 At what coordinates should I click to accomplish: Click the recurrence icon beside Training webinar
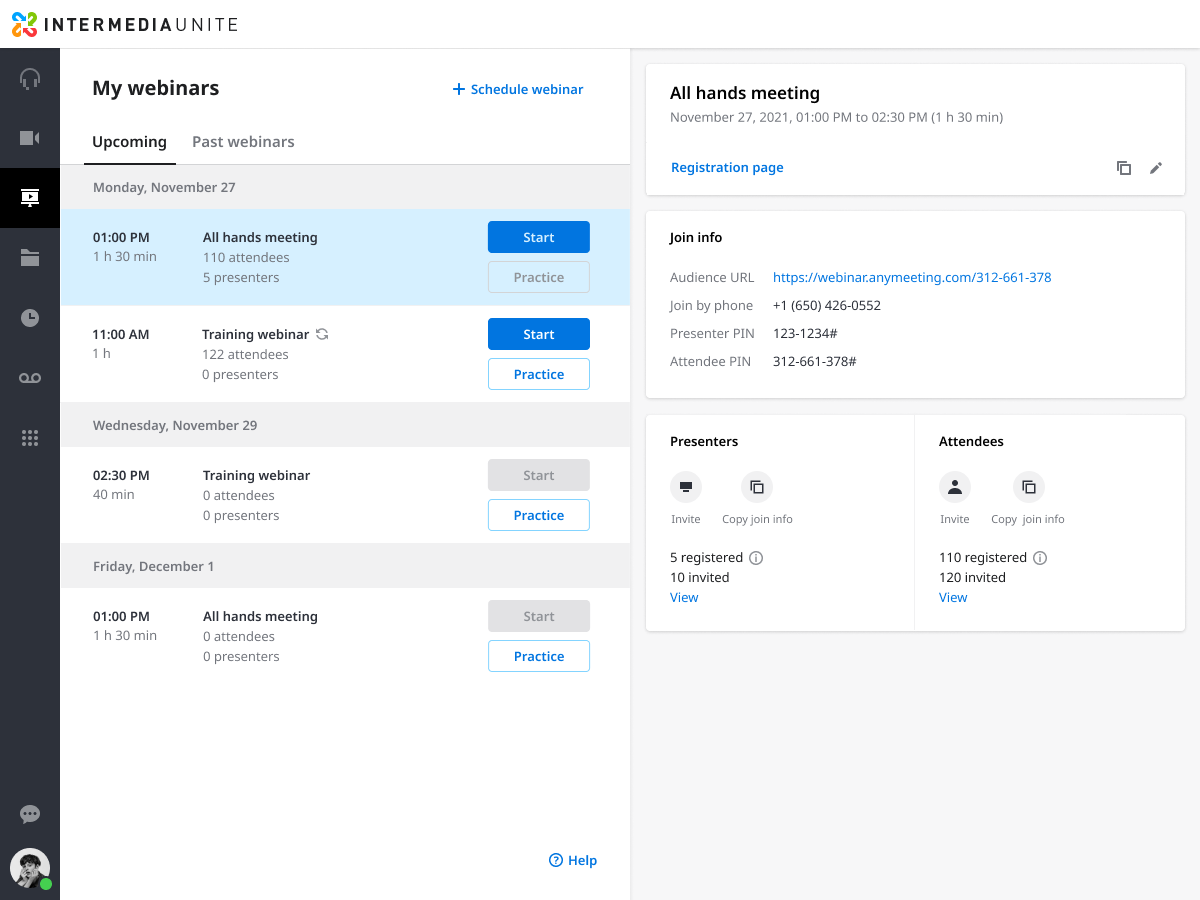coord(324,334)
